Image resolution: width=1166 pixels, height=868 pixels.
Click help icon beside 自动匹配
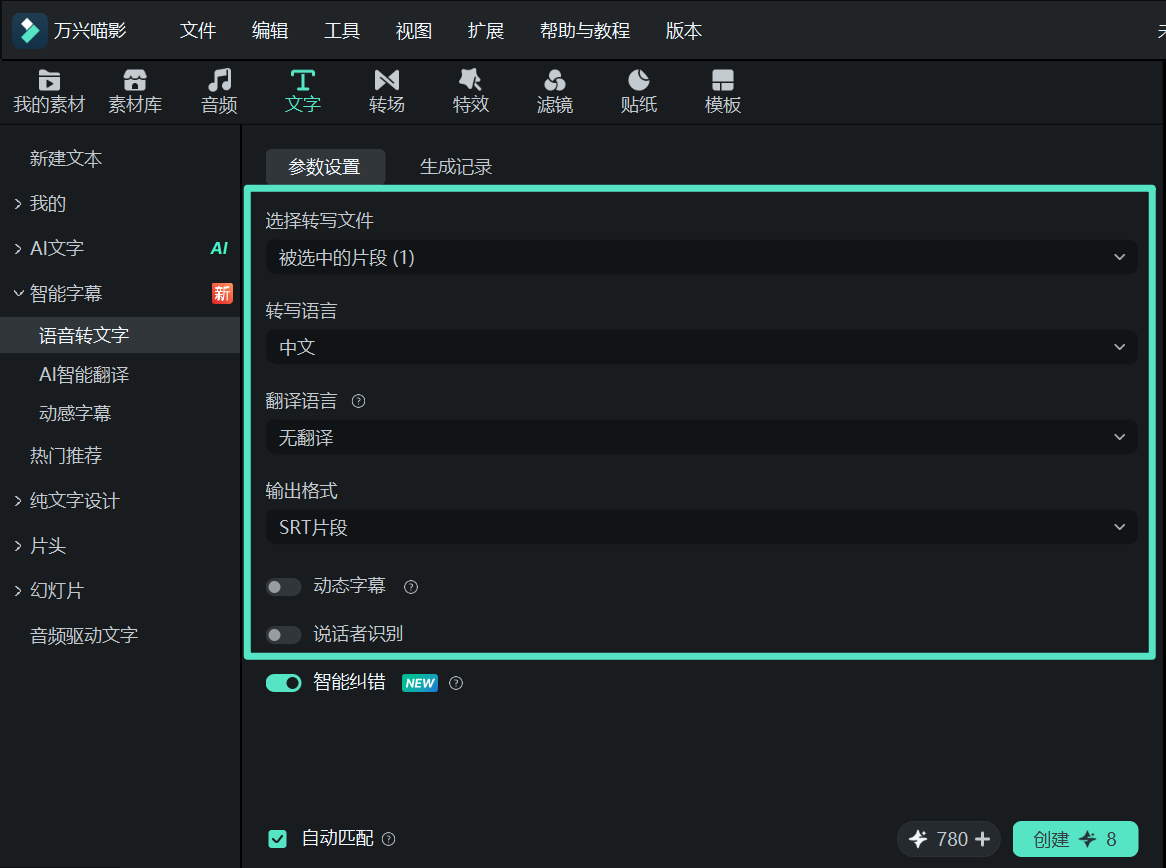[x=388, y=839]
